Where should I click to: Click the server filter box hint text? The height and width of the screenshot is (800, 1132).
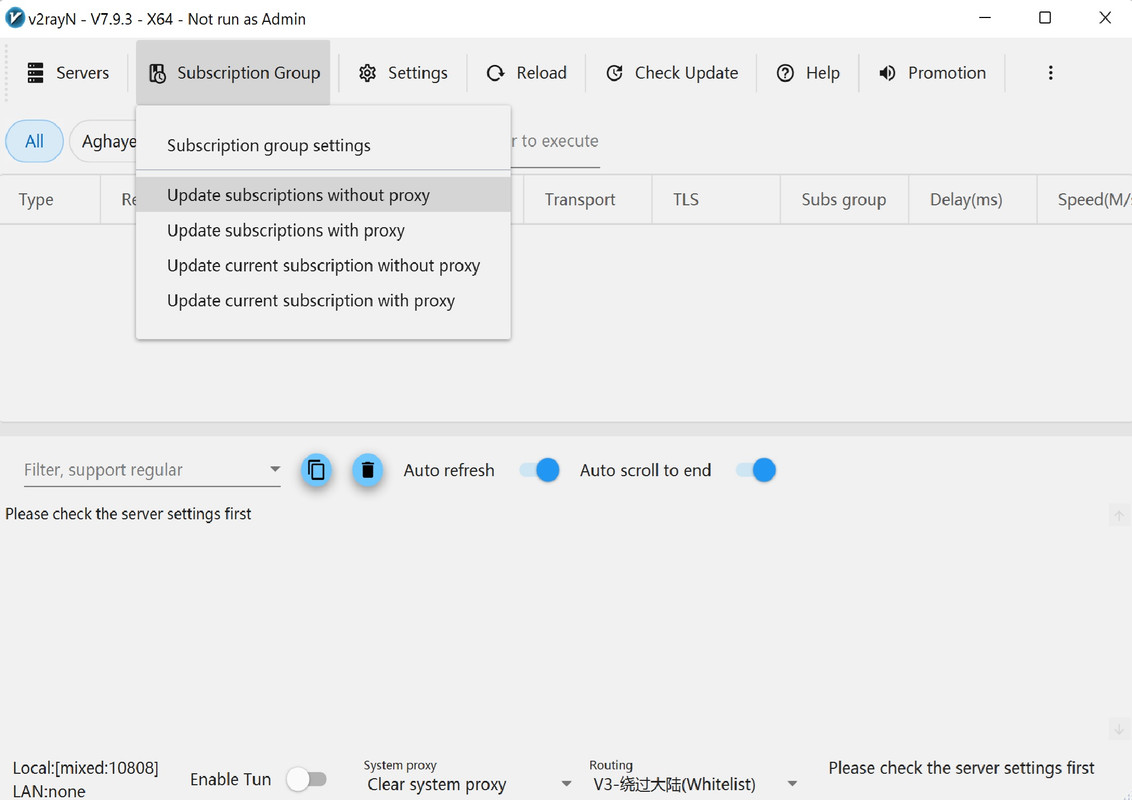(554, 141)
